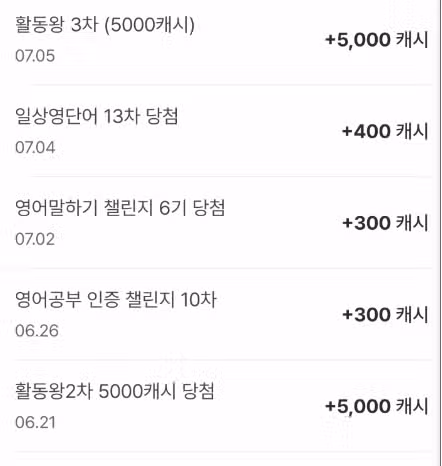This screenshot has height=466, width=442.
Task: Select 영어공부 인증 챌린지 10차 entry
Action: (x=220, y=314)
